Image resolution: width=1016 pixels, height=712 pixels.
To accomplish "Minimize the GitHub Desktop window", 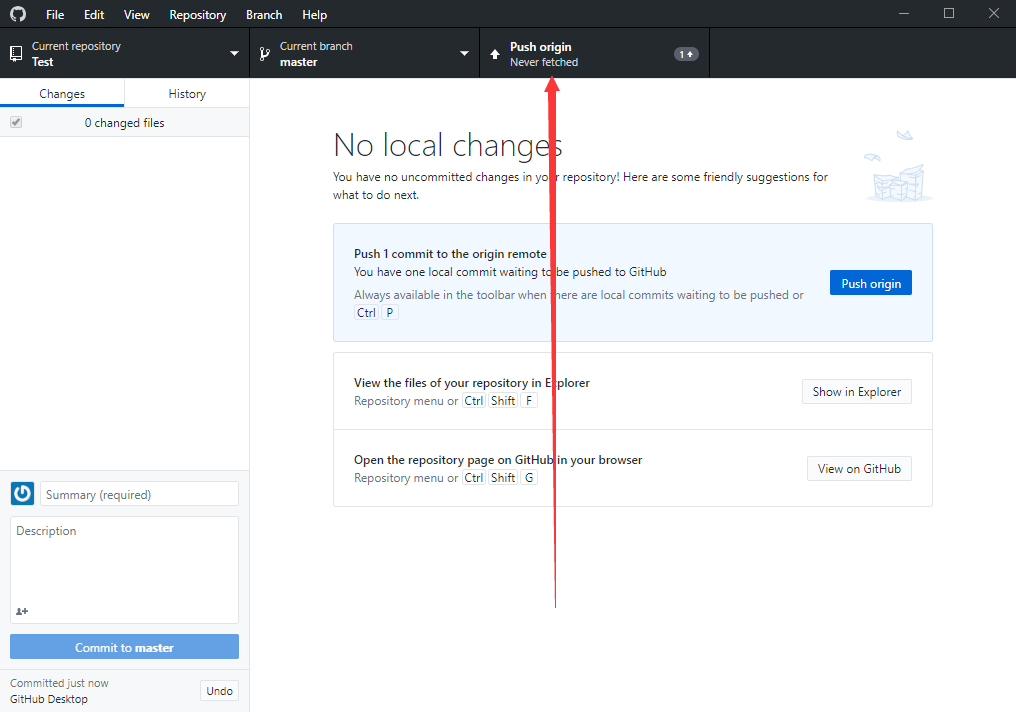I will pos(904,14).
